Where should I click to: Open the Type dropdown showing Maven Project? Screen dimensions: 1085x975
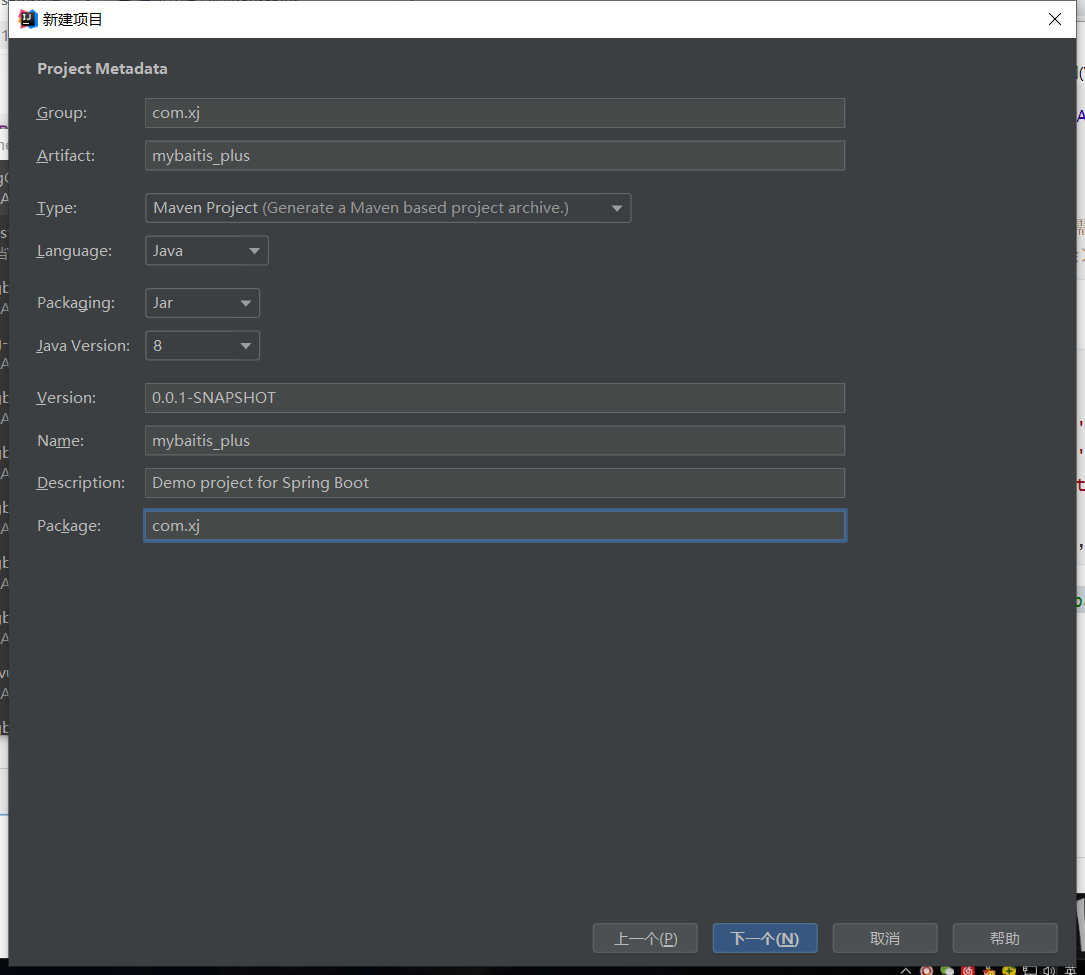pyautogui.click(x=388, y=208)
